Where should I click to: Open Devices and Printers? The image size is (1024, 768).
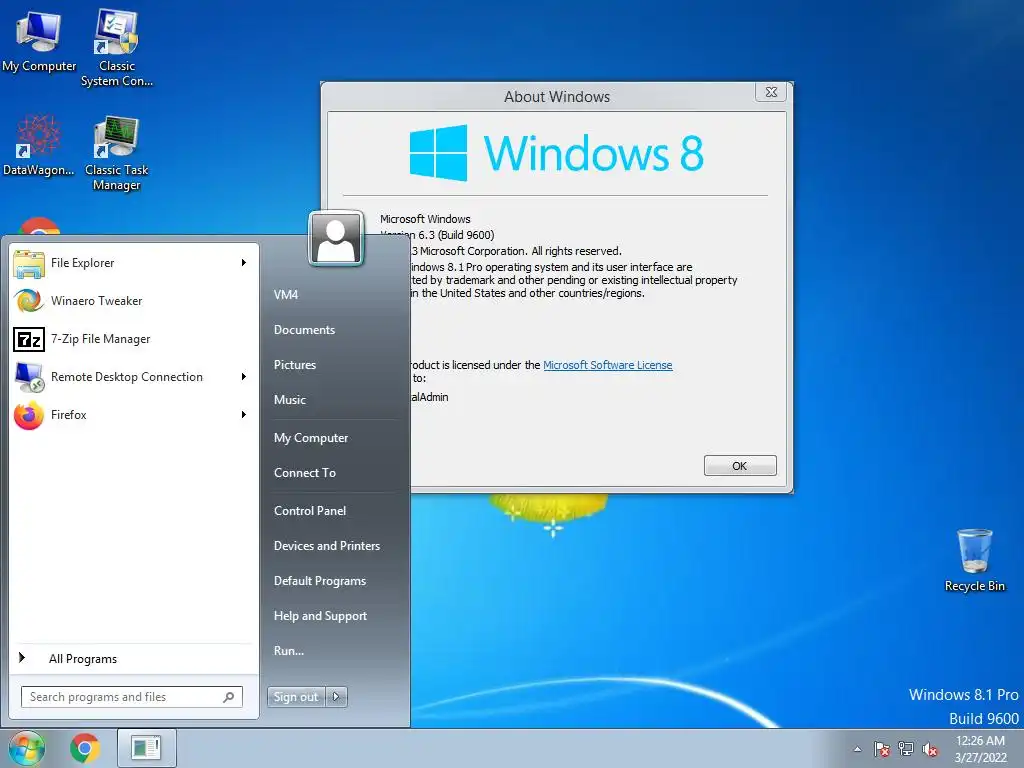[x=327, y=546]
